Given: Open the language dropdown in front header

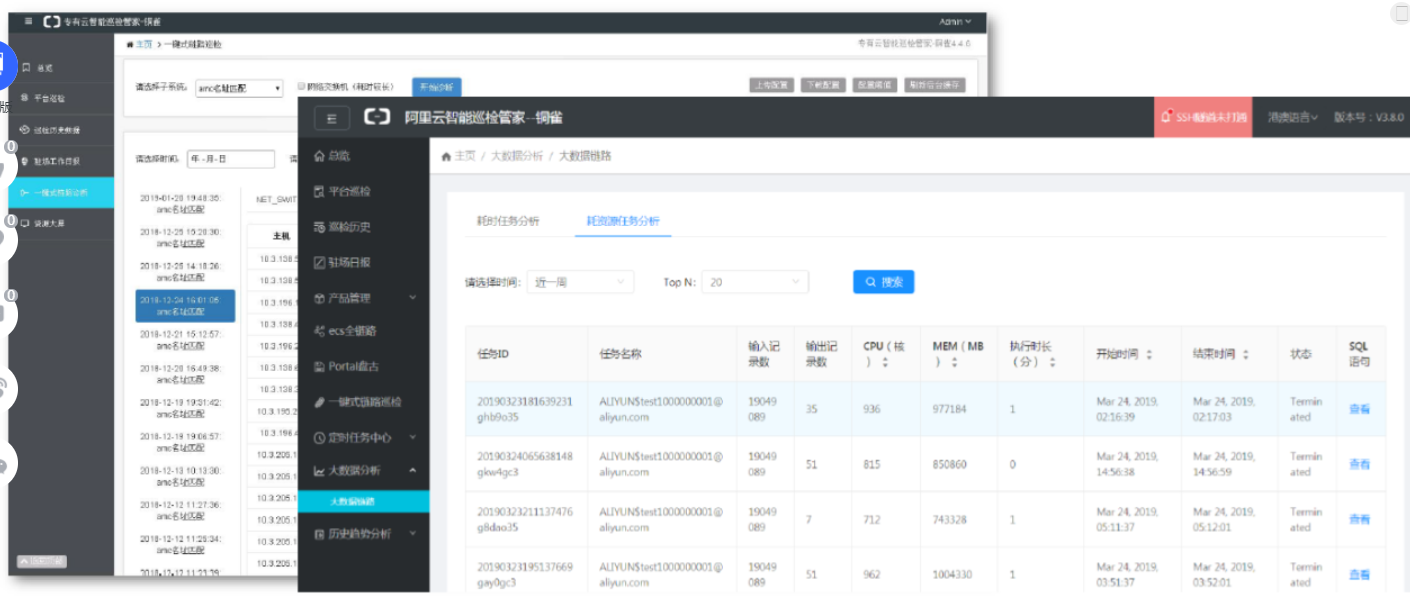Looking at the screenshot, I should [x=1293, y=117].
